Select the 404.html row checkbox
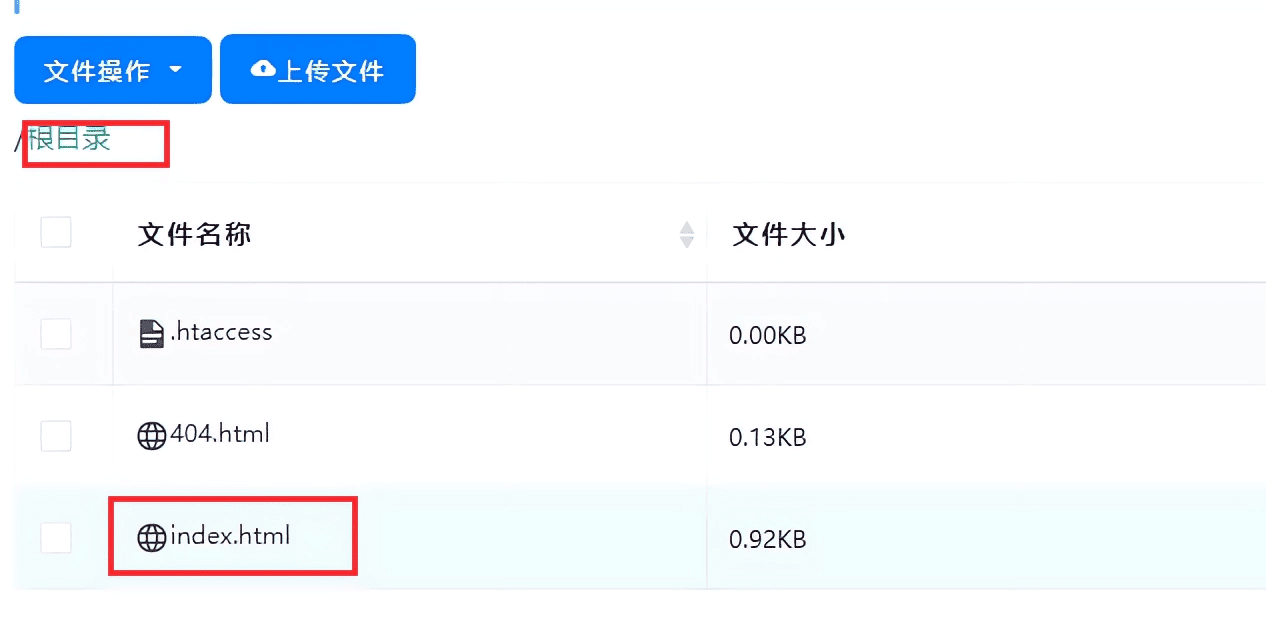Screen dimensions: 1266x634 click(56, 436)
